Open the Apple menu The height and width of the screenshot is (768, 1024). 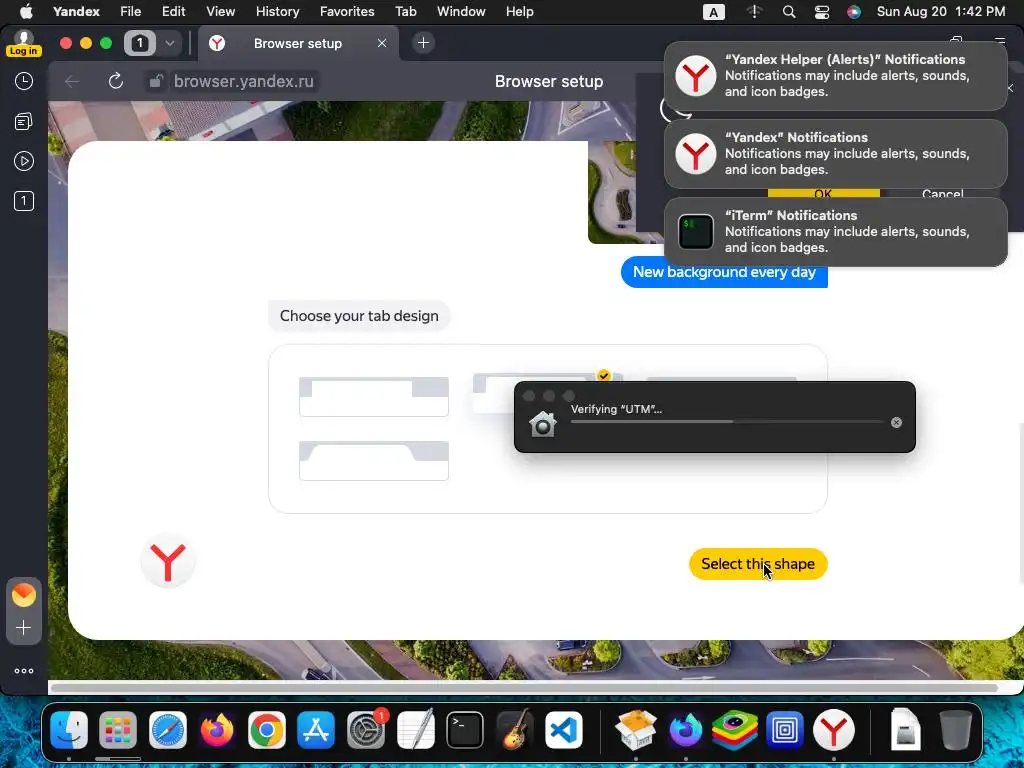[x=25, y=12]
